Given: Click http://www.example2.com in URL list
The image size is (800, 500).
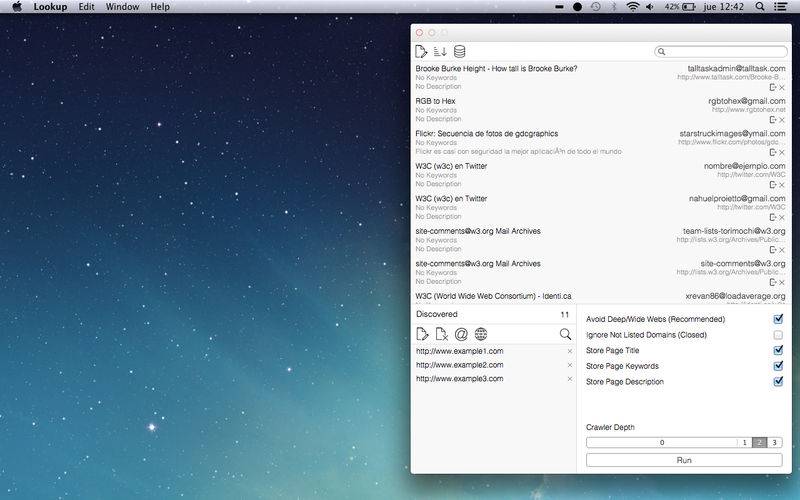Looking at the screenshot, I should coord(459,365).
